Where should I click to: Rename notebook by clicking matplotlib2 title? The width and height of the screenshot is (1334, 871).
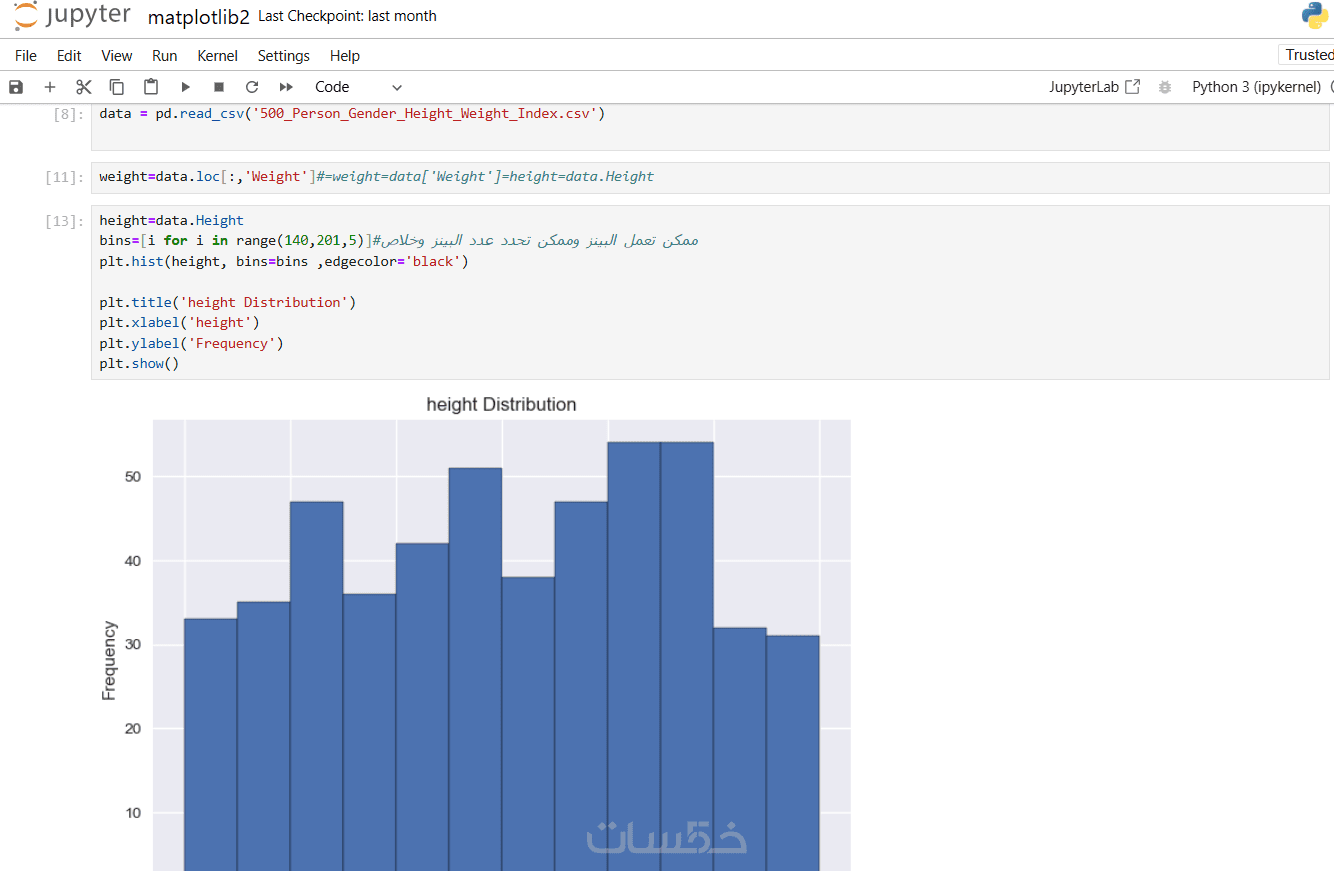198,17
